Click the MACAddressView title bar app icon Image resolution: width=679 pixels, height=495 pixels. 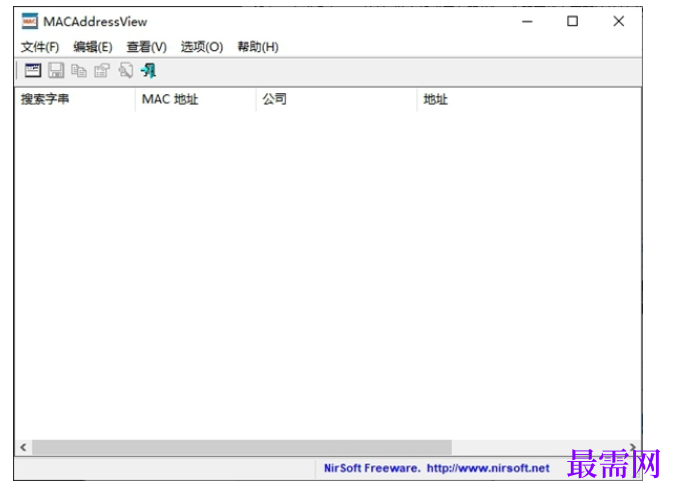[x=30, y=21]
